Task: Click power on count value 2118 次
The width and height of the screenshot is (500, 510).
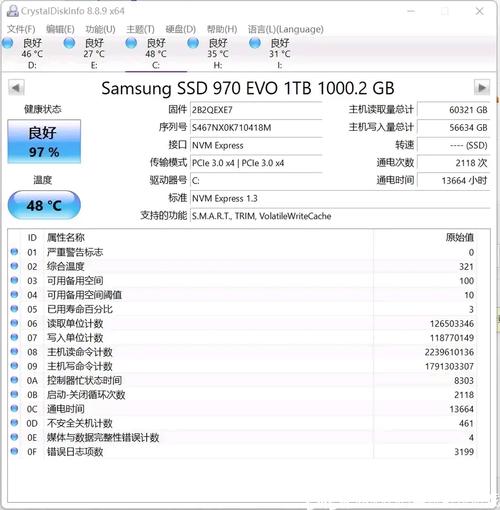Action: point(454,163)
